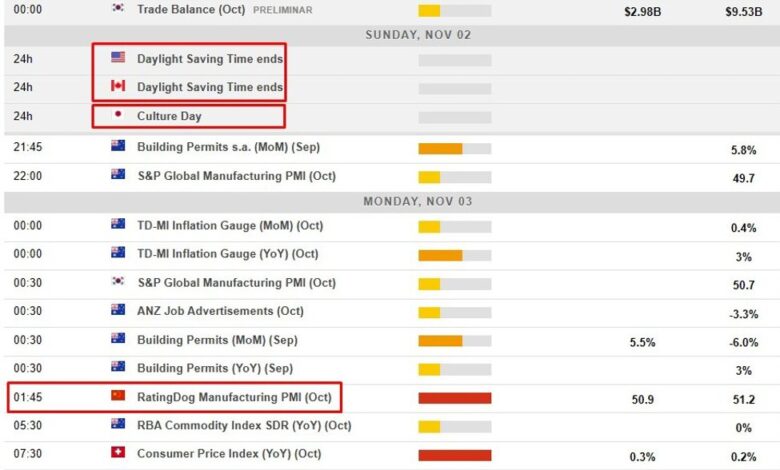Click the China flag on RatingDog PMI row
Viewport: 780px width, 470px height.
tap(118, 396)
